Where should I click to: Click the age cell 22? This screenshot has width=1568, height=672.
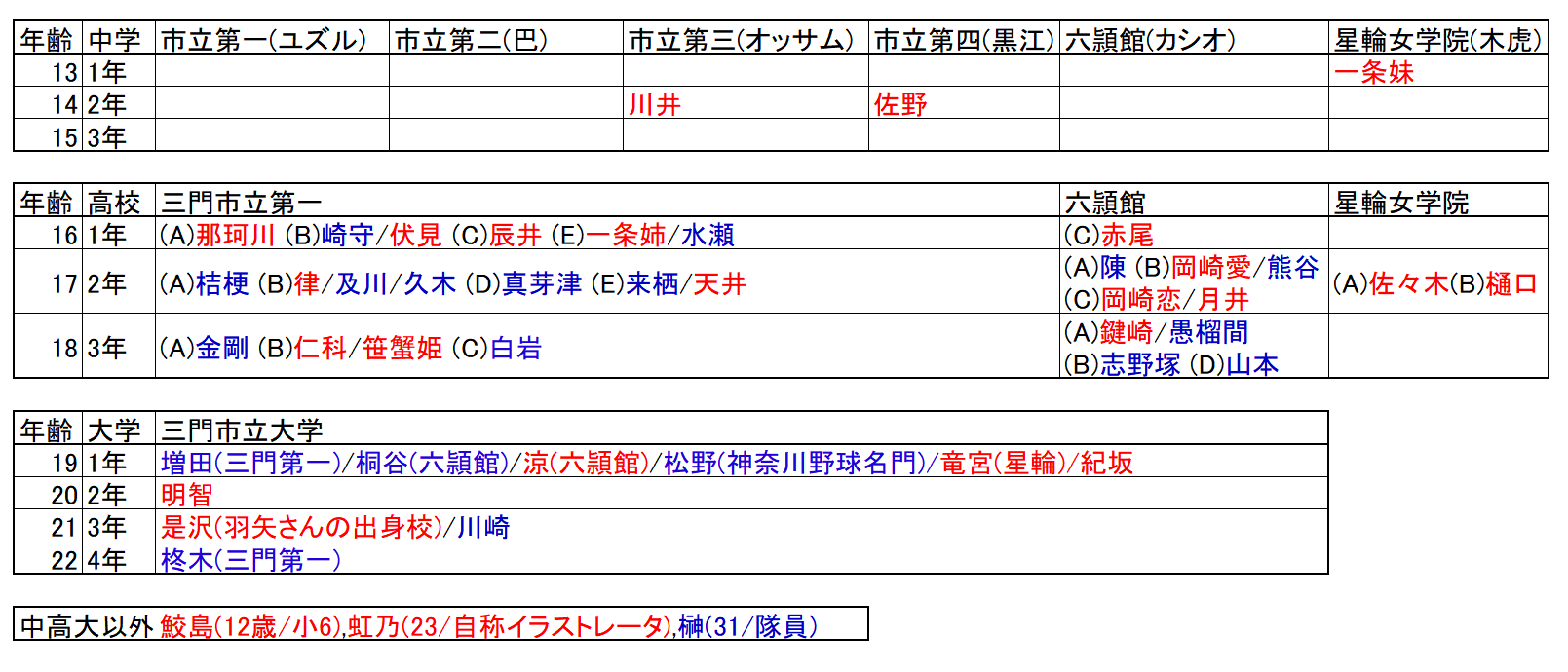[x=49, y=558]
